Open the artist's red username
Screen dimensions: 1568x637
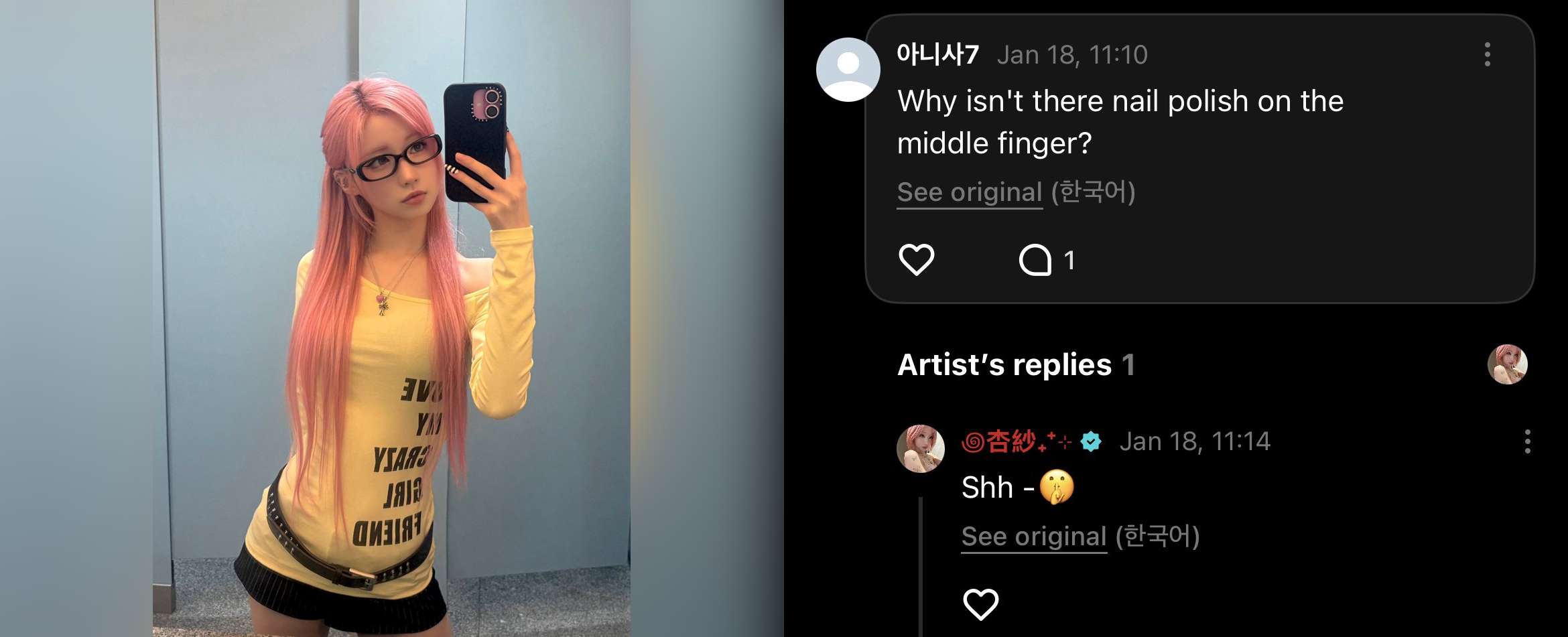point(1017,441)
